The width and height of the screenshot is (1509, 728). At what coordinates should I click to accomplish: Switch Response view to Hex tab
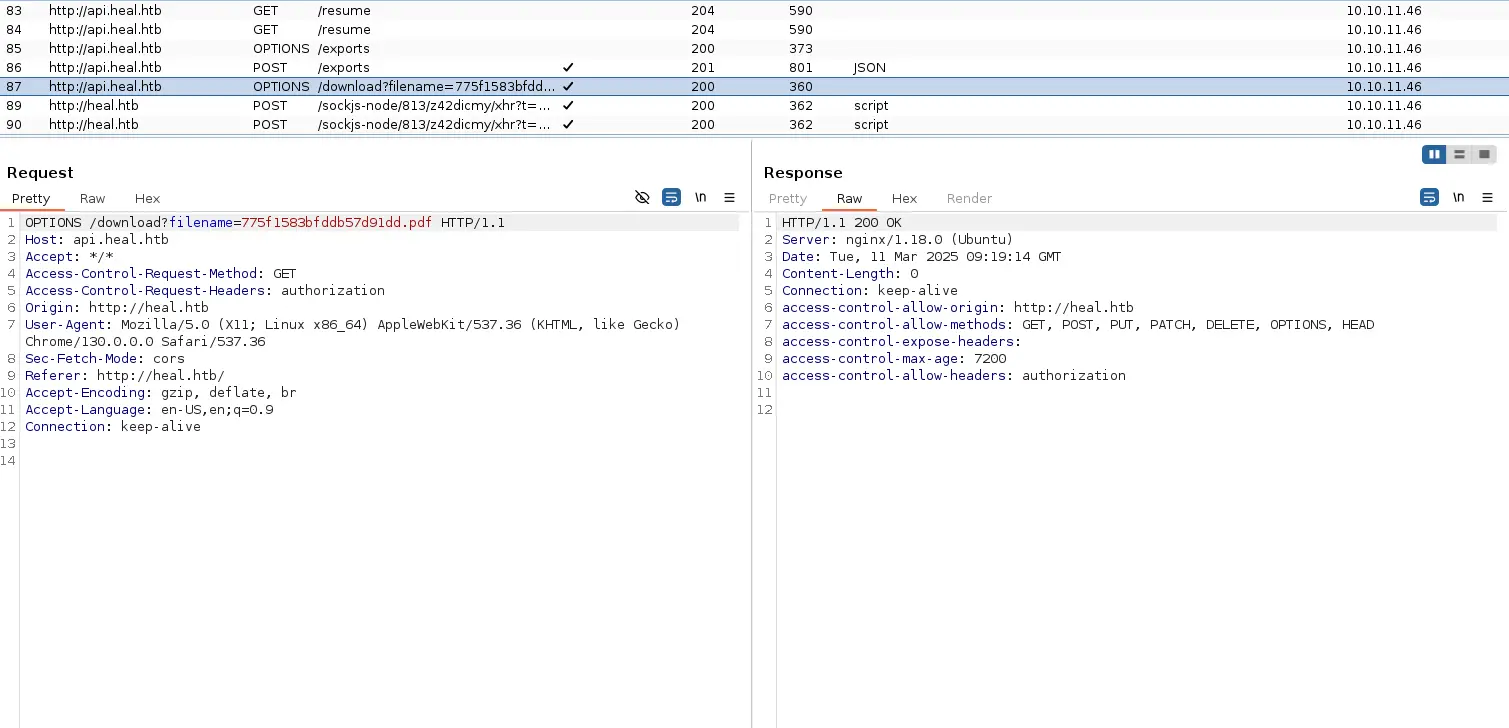[904, 199]
